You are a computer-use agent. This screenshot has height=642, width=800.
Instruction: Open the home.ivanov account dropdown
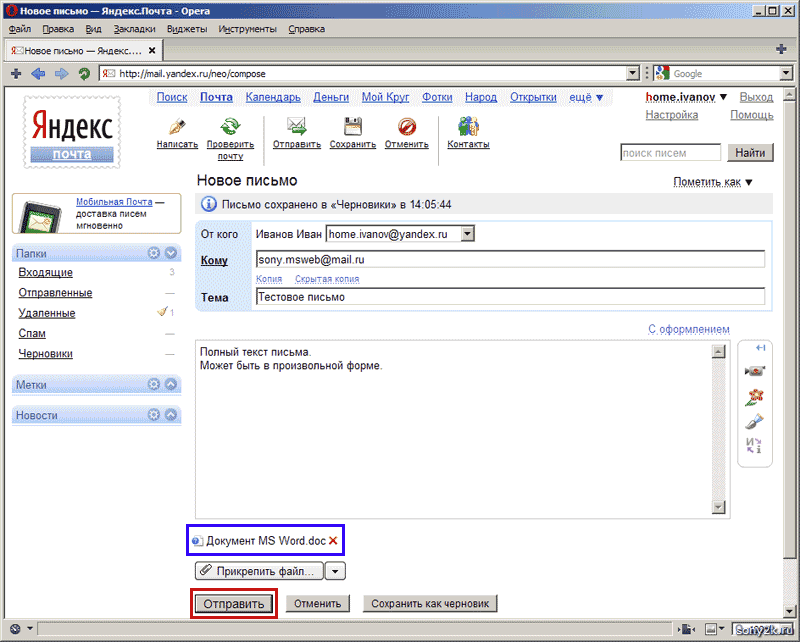[x=686, y=97]
